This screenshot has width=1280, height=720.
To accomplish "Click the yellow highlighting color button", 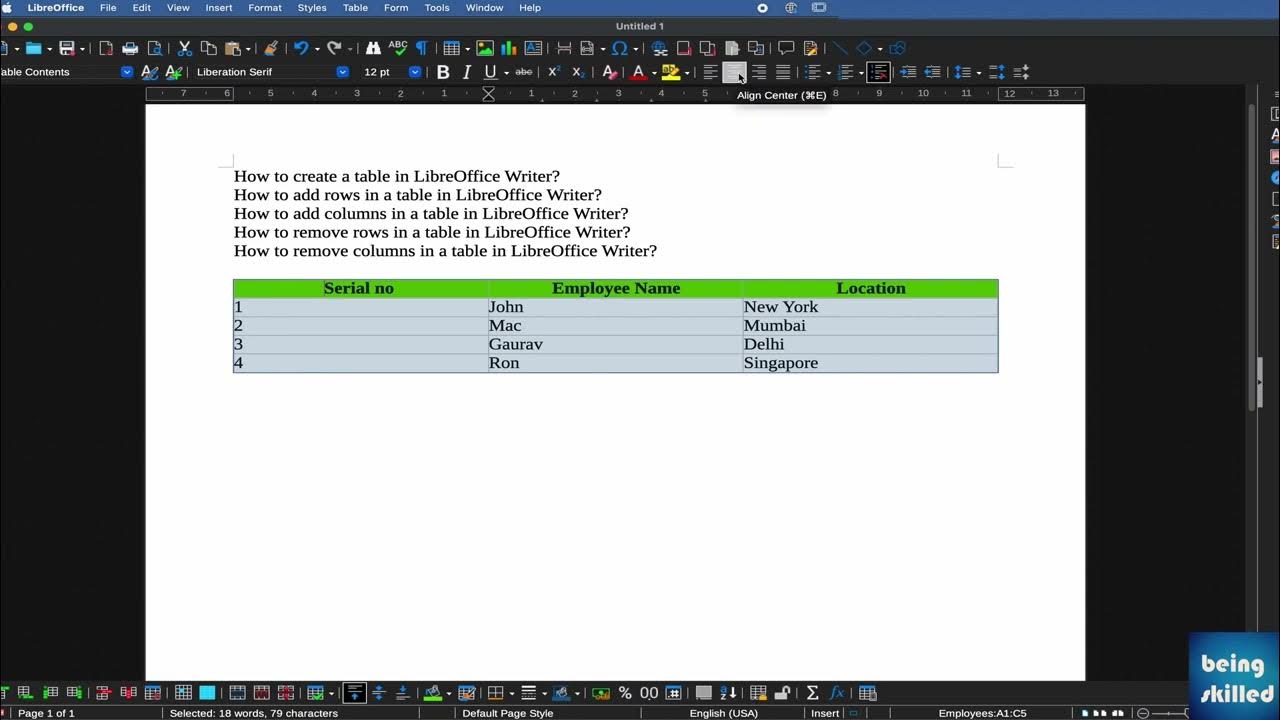I will 670,72.
